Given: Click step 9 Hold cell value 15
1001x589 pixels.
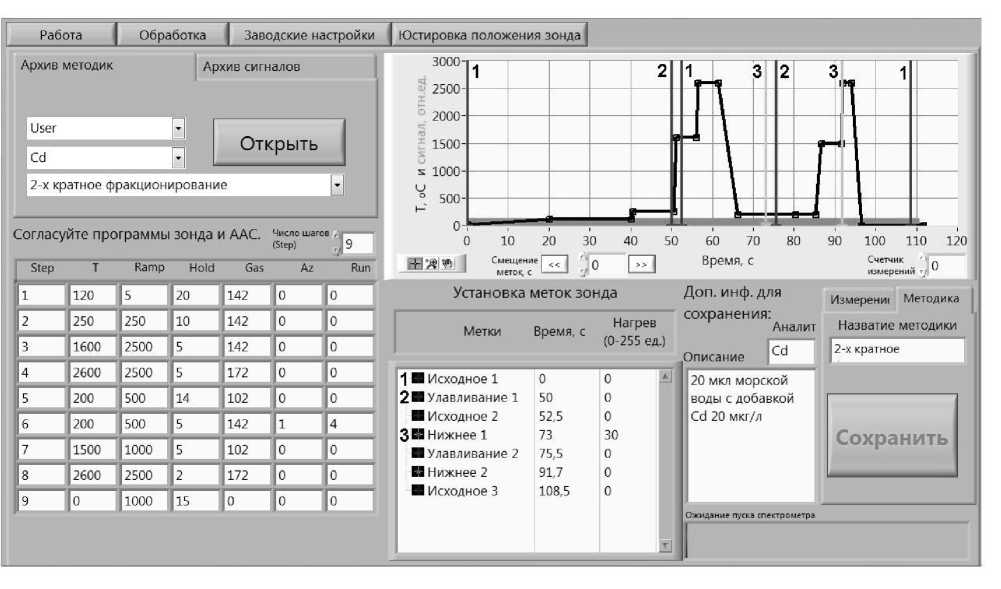Looking at the screenshot, I should tap(195, 501).
